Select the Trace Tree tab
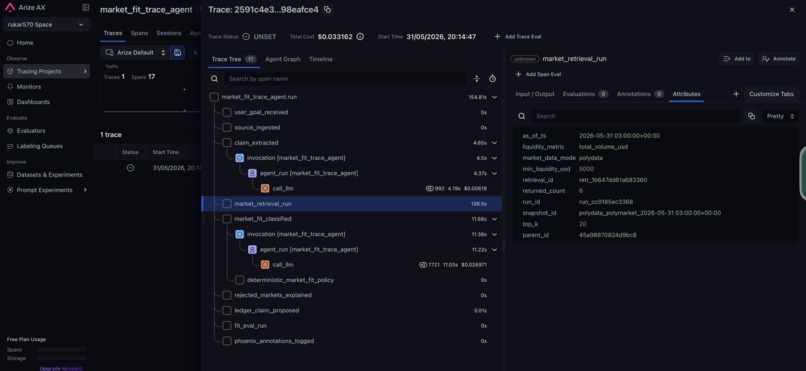The width and height of the screenshot is (806, 371). click(x=234, y=59)
